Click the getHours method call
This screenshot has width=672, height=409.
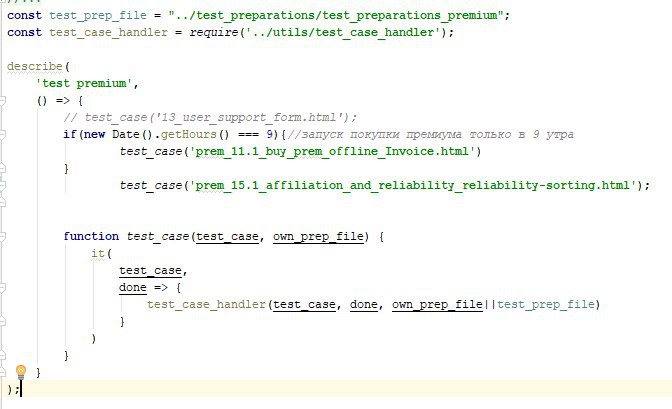tap(189, 134)
